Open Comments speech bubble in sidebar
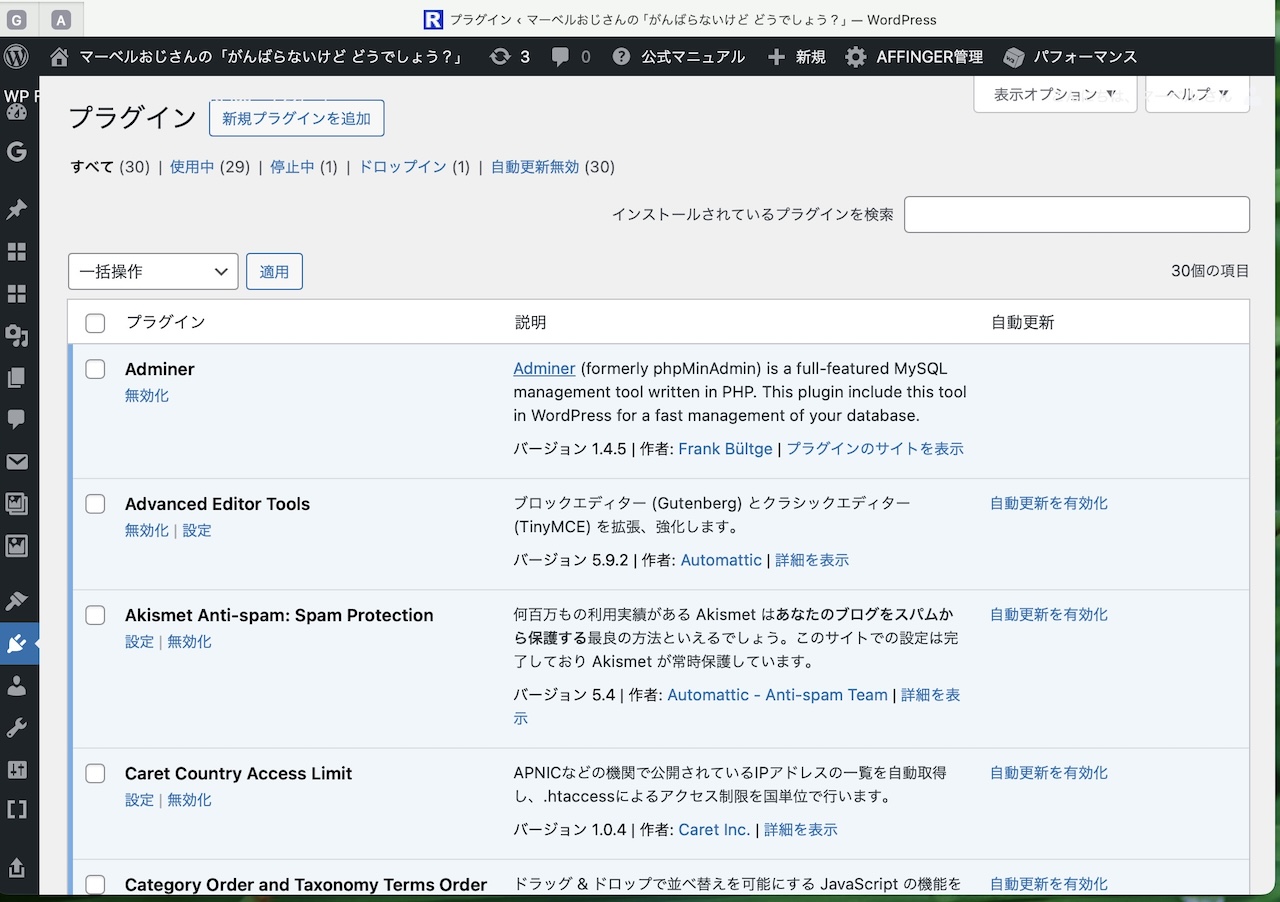This screenshot has height=902, width=1280. tap(17, 419)
